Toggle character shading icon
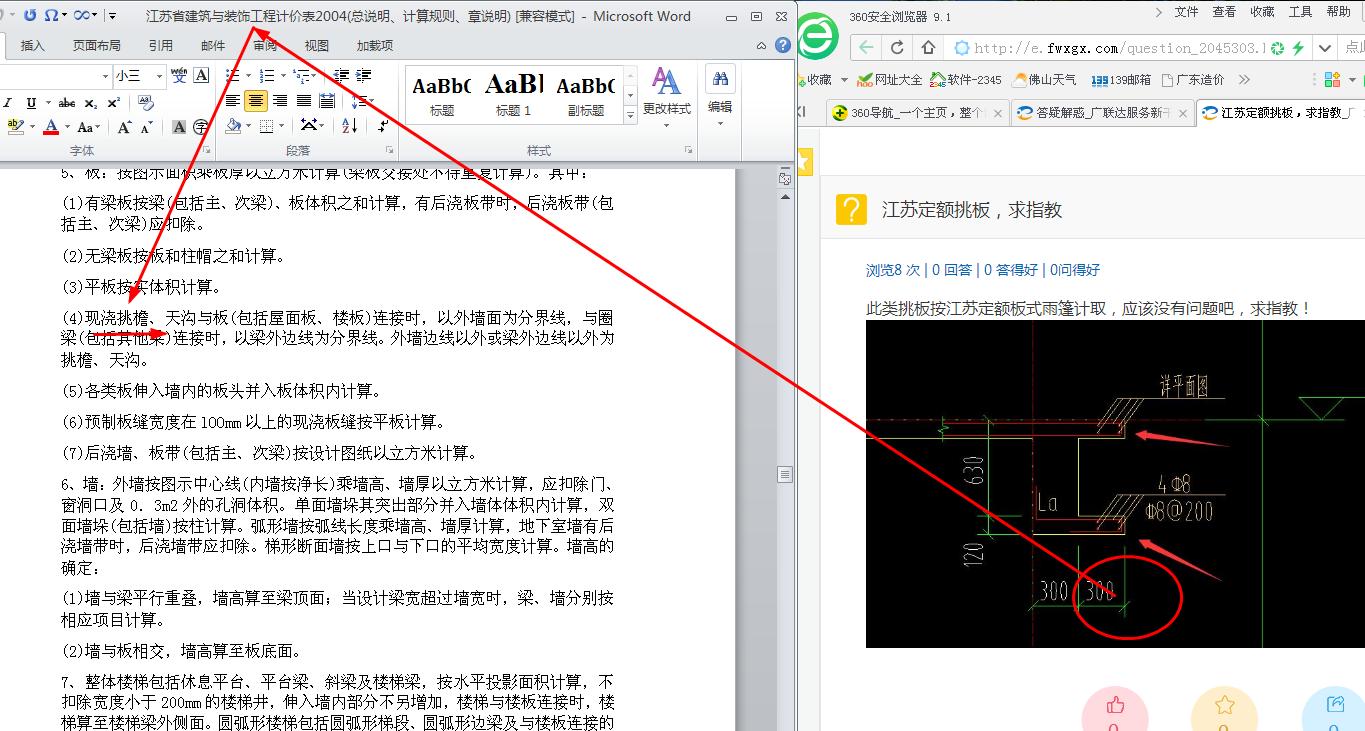 point(179,127)
